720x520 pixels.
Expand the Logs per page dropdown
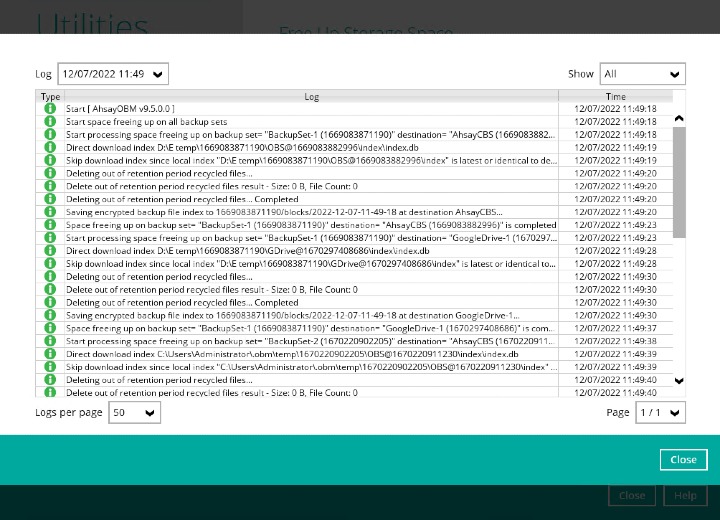point(135,413)
